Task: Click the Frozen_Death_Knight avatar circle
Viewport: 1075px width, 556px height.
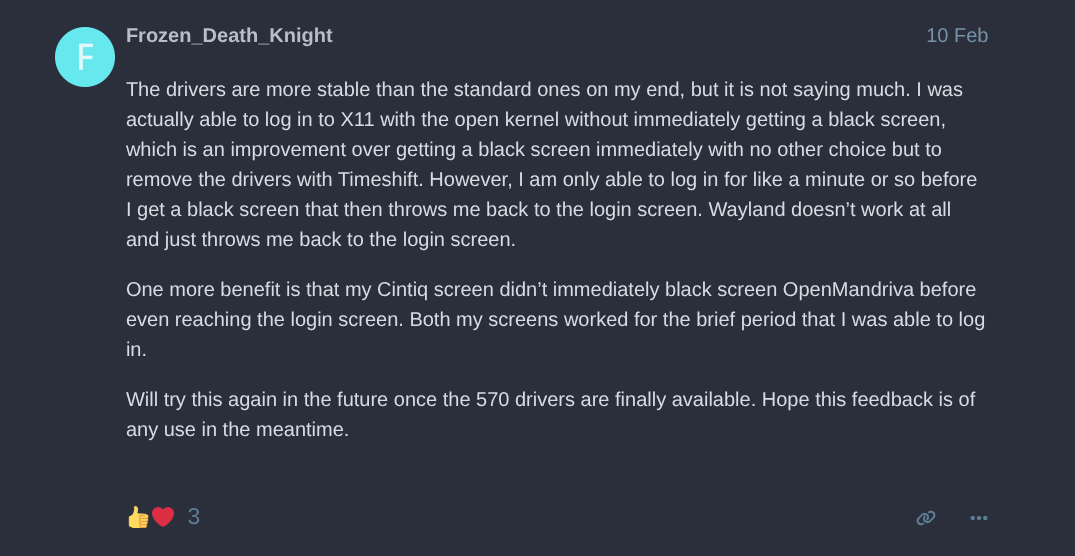Action: [x=85, y=57]
